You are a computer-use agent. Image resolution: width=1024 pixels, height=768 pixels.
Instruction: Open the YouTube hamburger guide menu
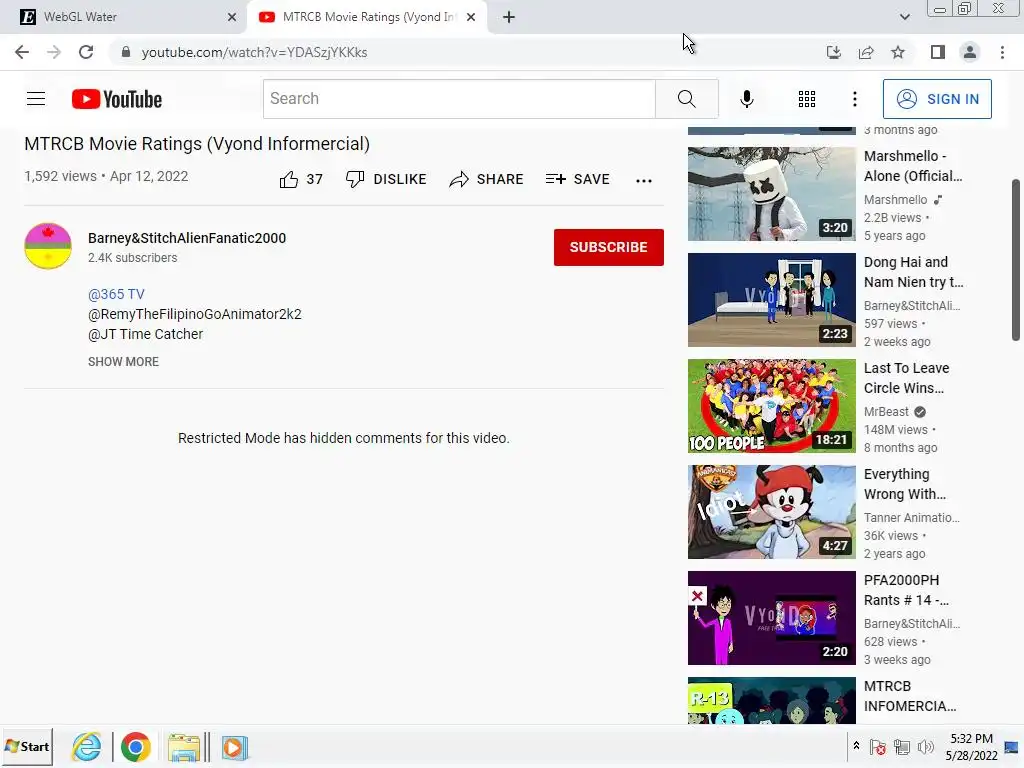tap(36, 99)
